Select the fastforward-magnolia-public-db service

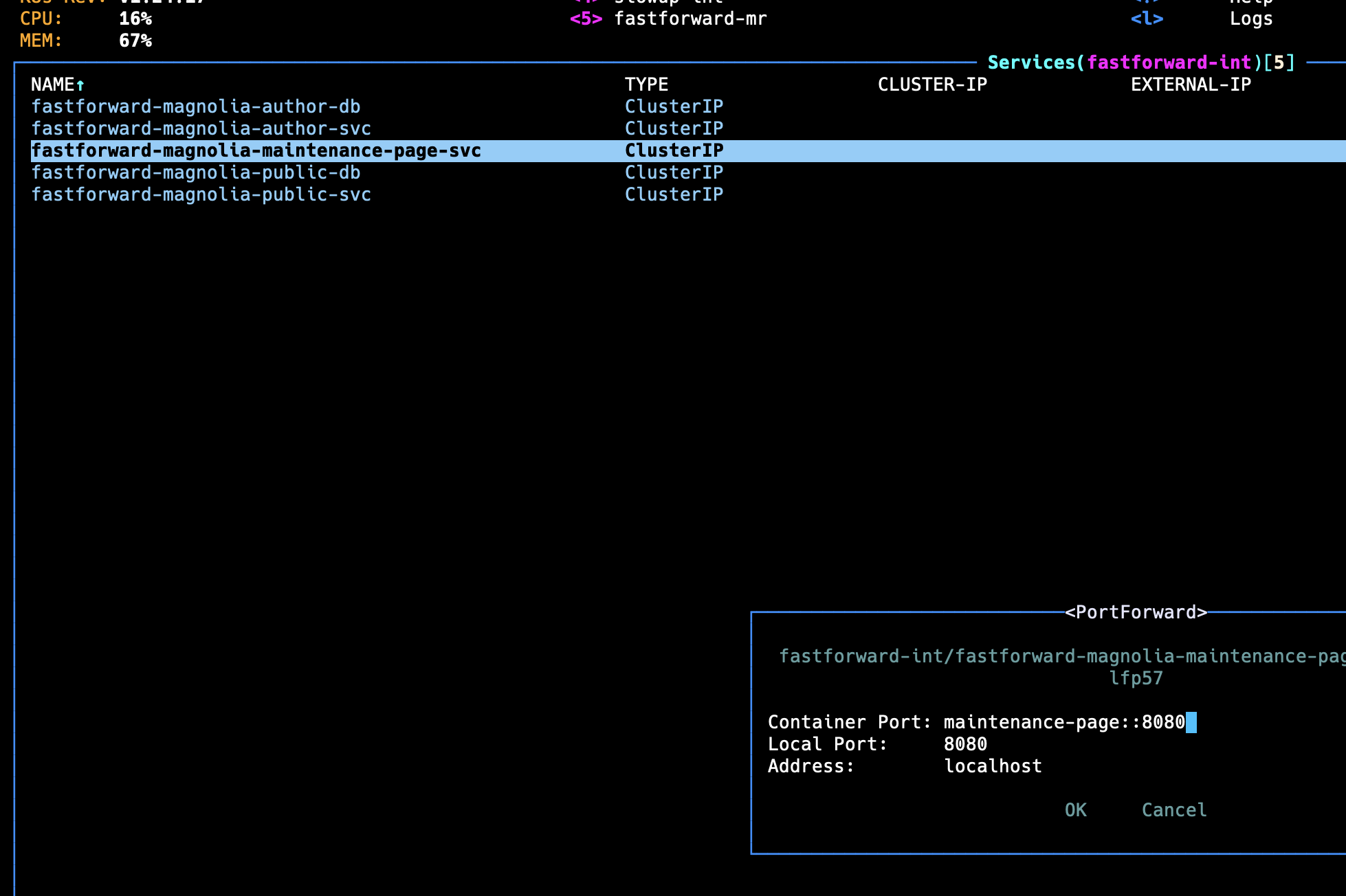(x=196, y=172)
